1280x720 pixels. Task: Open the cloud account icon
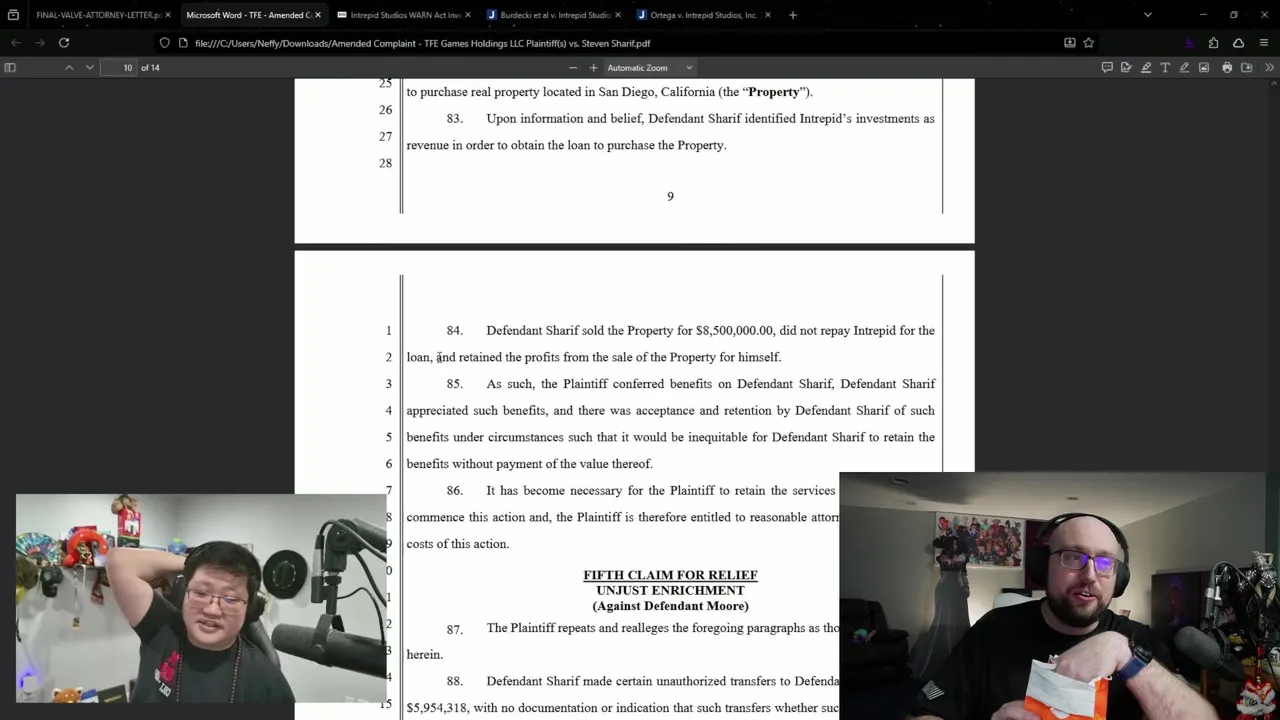(x=1238, y=43)
